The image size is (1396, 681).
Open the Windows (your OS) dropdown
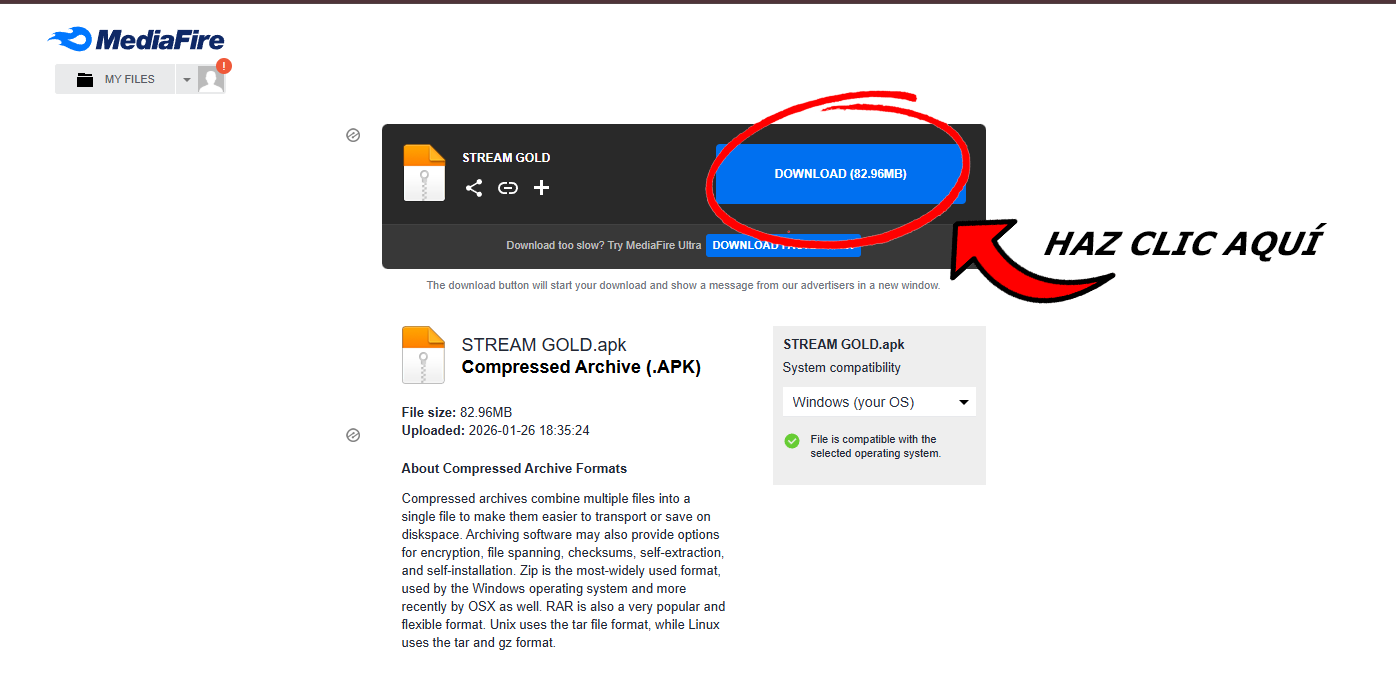[878, 402]
